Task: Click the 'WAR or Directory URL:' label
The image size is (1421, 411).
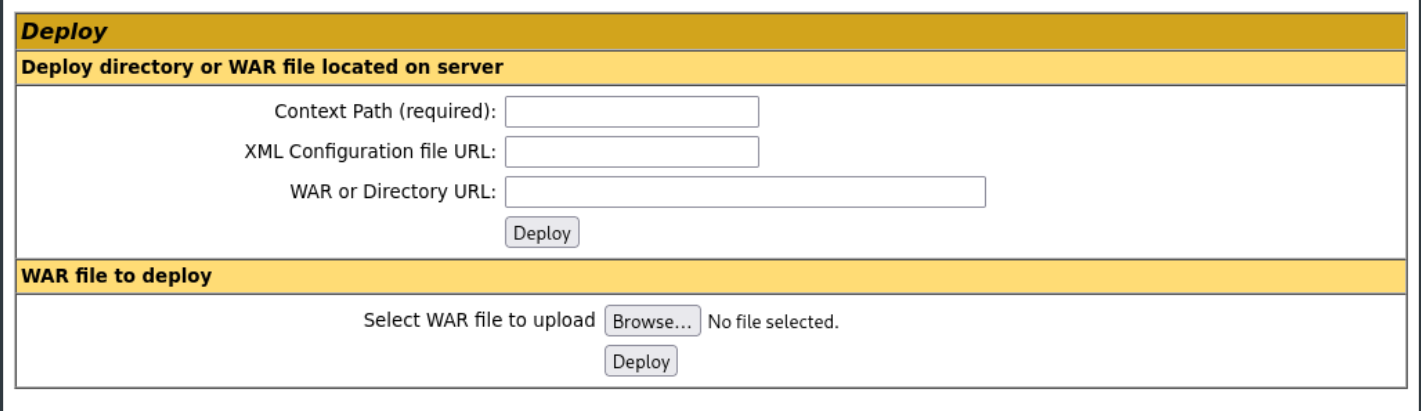Action: (x=392, y=192)
